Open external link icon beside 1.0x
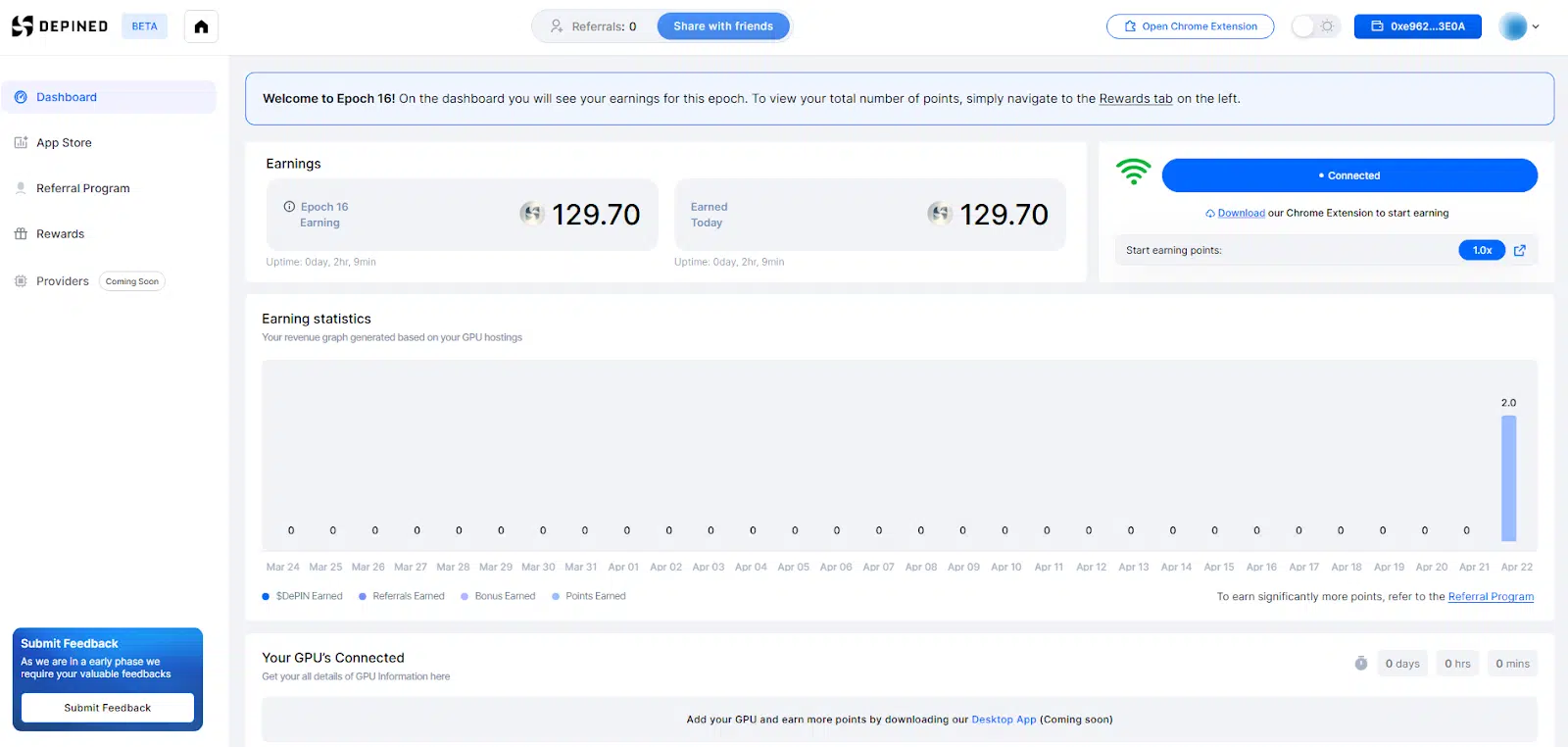The height and width of the screenshot is (747, 1568). [x=1520, y=251]
